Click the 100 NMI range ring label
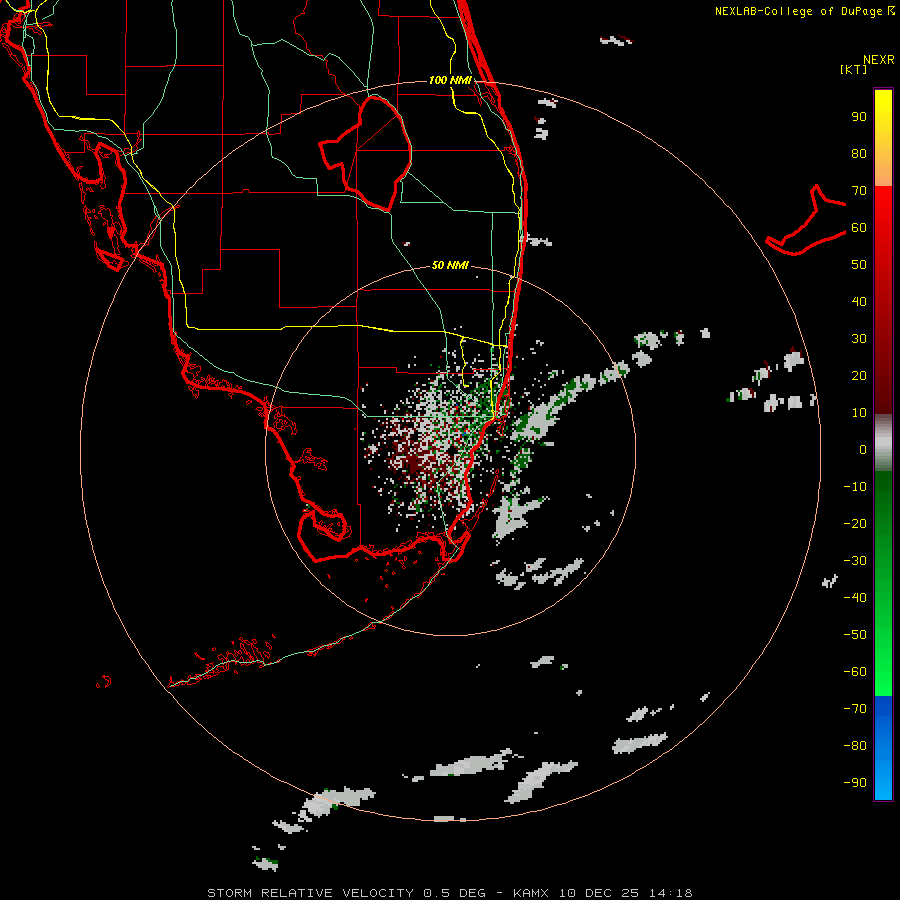The image size is (900, 900). click(450, 80)
